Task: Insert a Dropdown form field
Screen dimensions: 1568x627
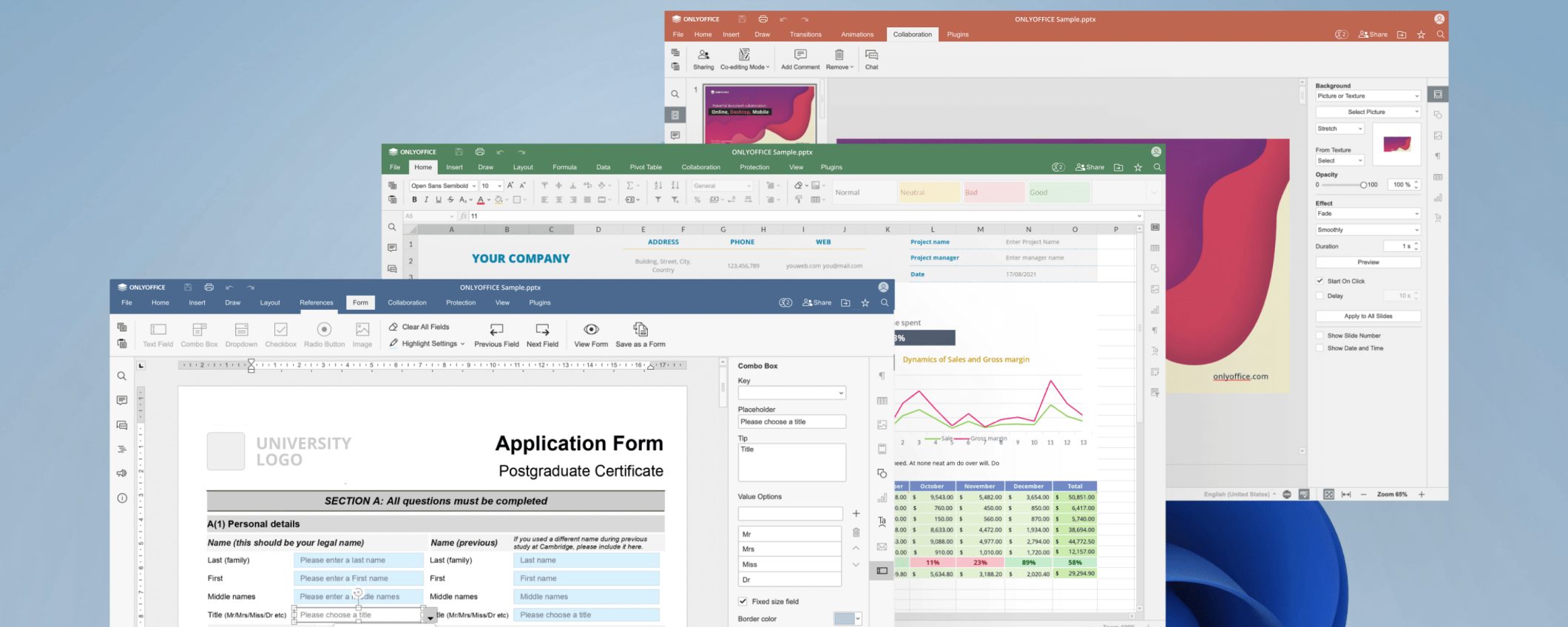Action: coord(241,334)
